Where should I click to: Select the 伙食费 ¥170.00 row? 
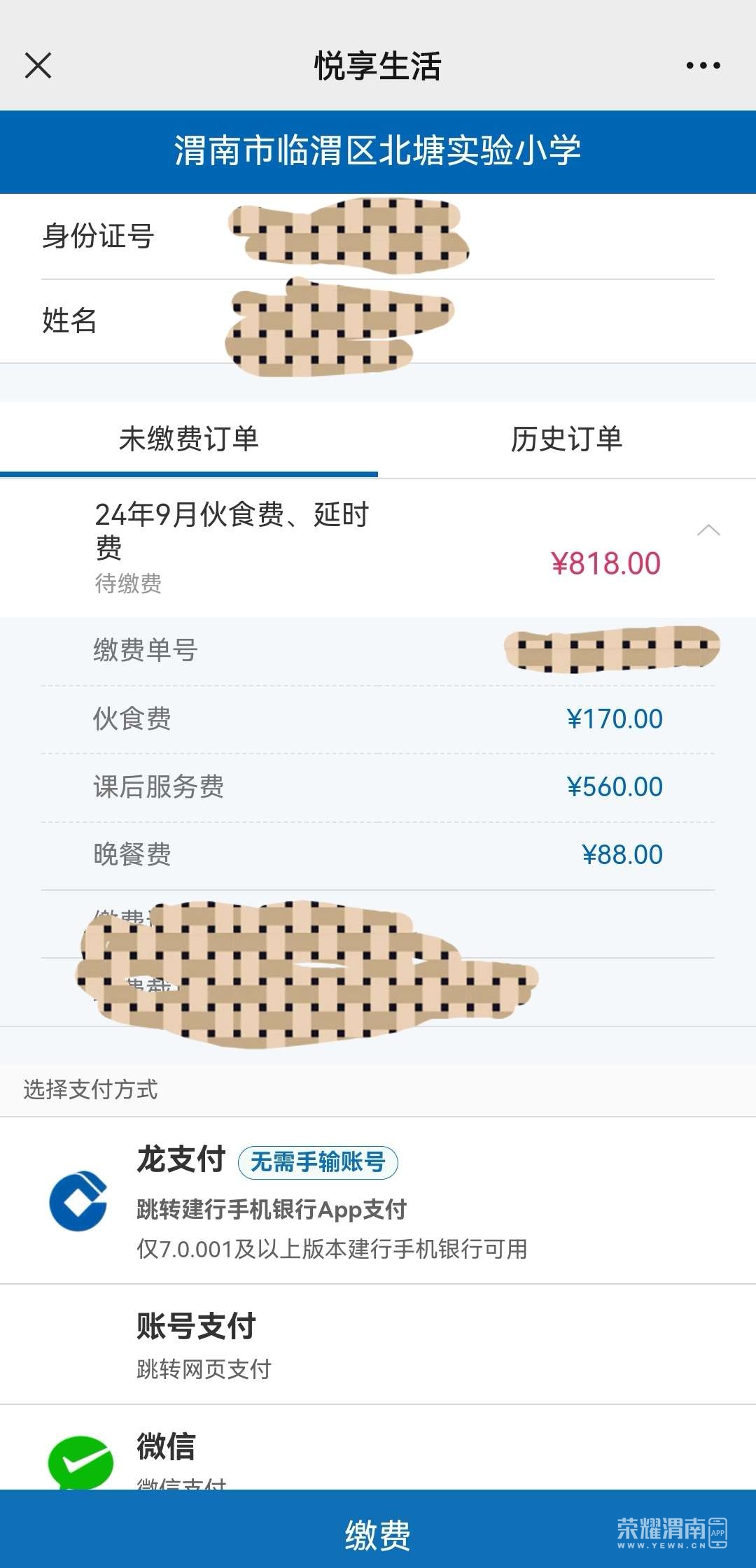378,719
